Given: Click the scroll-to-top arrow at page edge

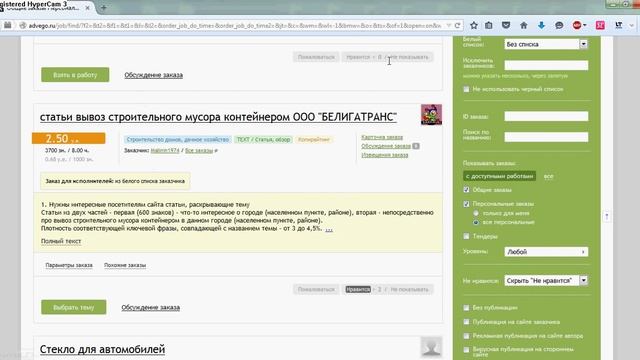Looking at the screenshot, I should (607, 216).
